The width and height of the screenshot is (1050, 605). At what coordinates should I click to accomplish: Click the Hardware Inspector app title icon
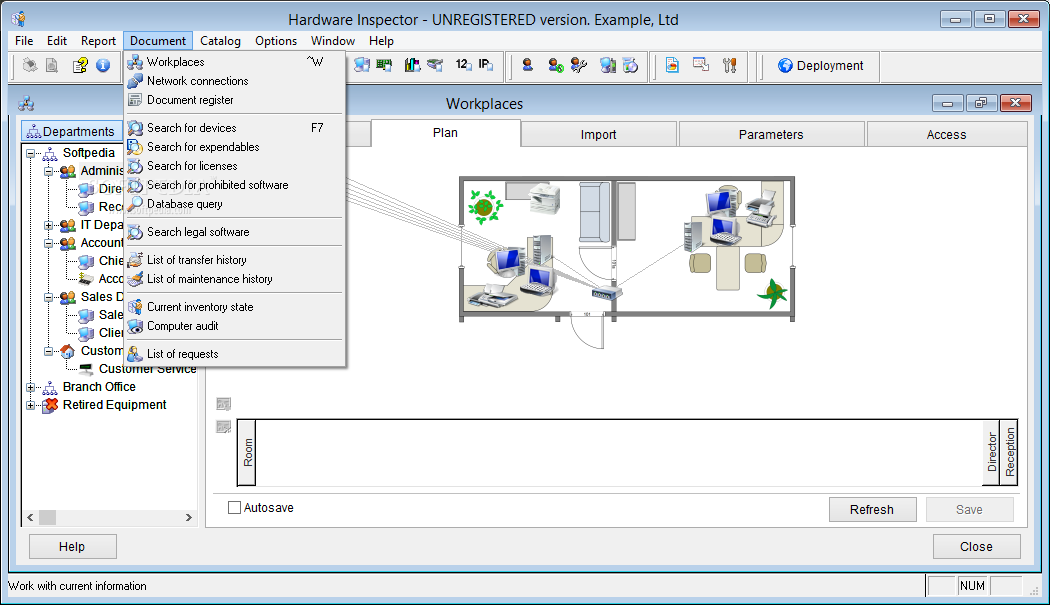coord(19,19)
